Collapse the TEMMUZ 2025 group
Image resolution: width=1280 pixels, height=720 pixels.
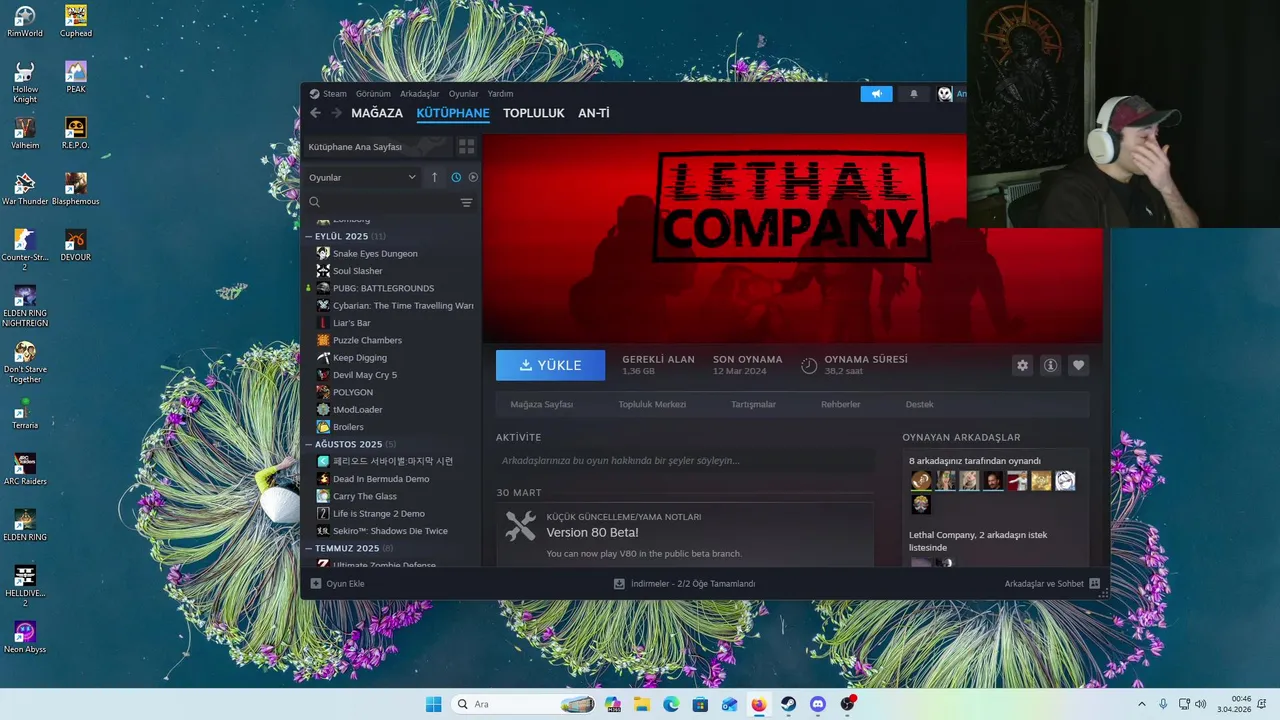point(309,548)
